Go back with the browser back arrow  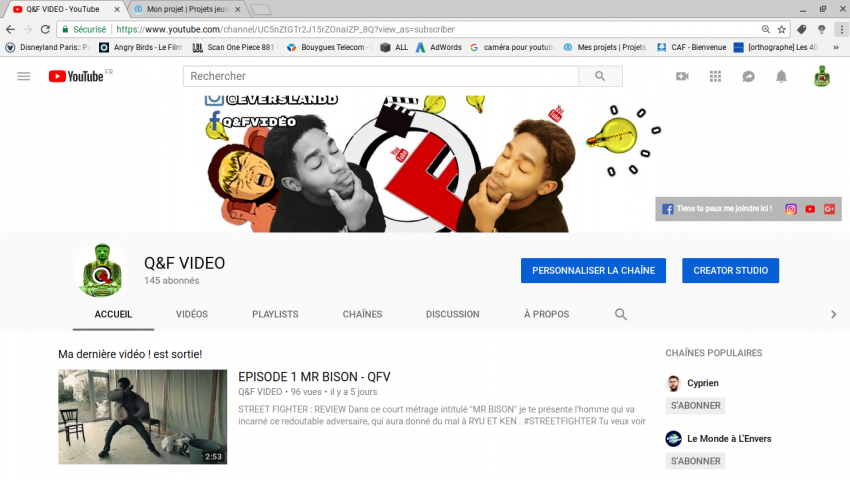point(10,29)
